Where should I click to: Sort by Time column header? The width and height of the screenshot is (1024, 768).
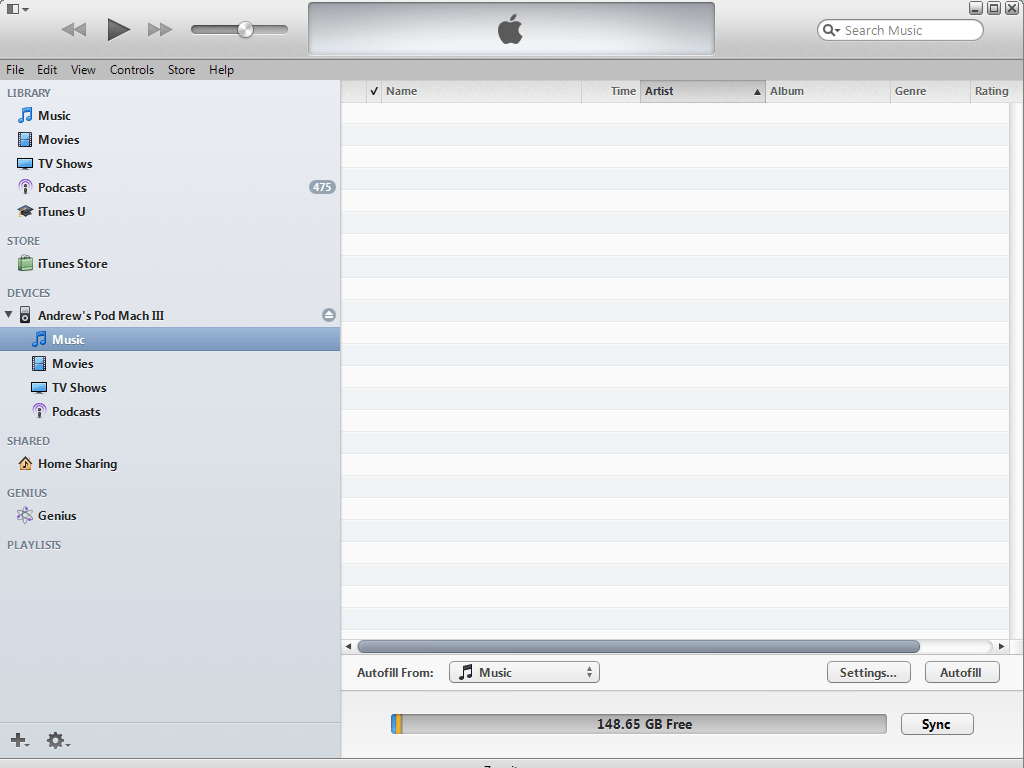611,91
